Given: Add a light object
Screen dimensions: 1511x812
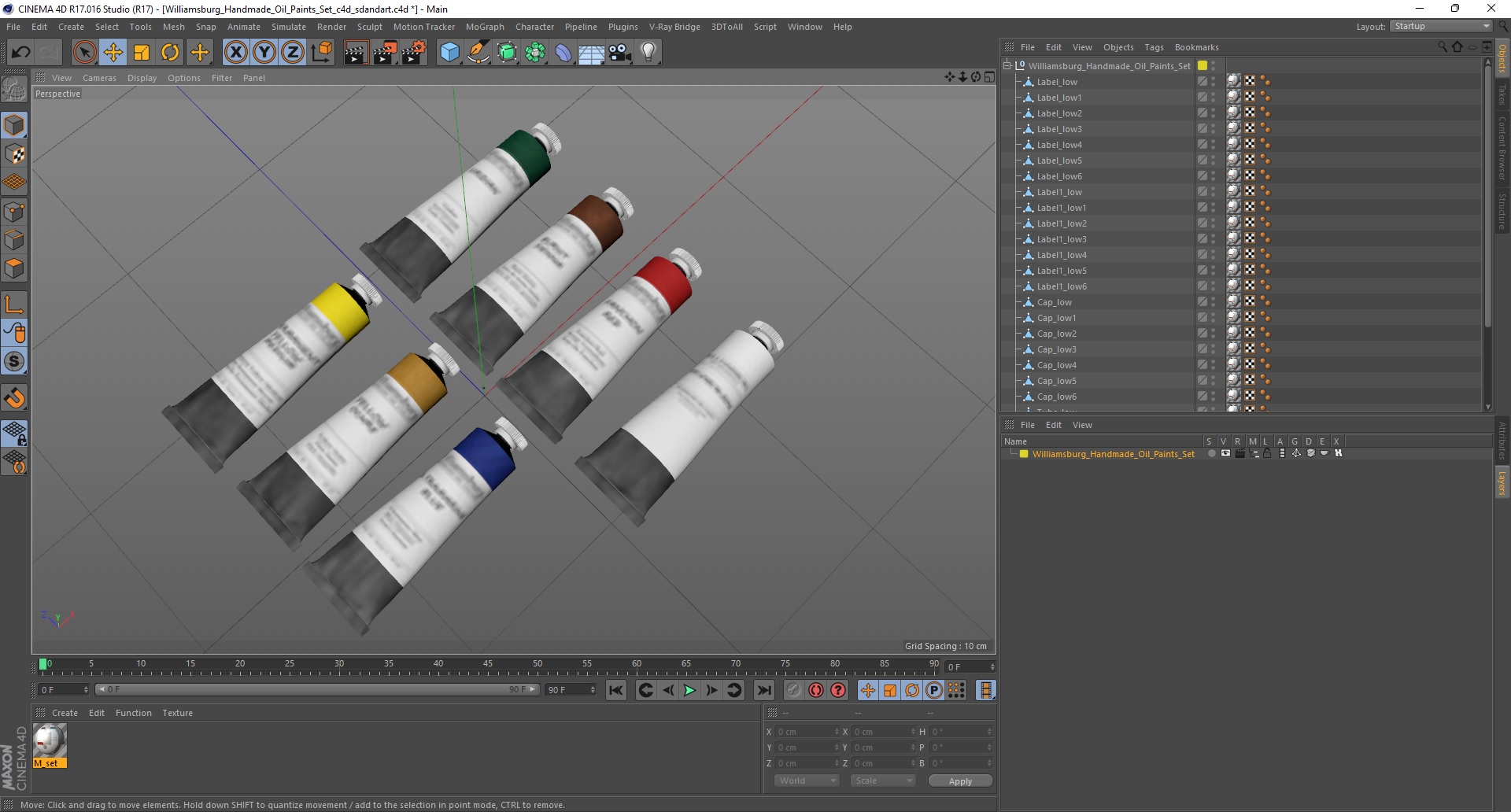Looking at the screenshot, I should [x=648, y=53].
